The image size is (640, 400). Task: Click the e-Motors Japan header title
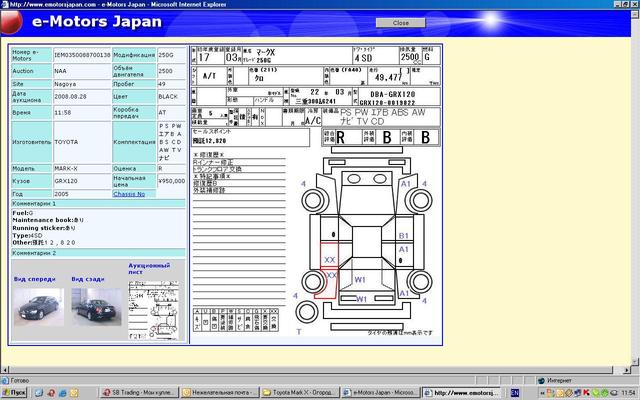click(97, 22)
